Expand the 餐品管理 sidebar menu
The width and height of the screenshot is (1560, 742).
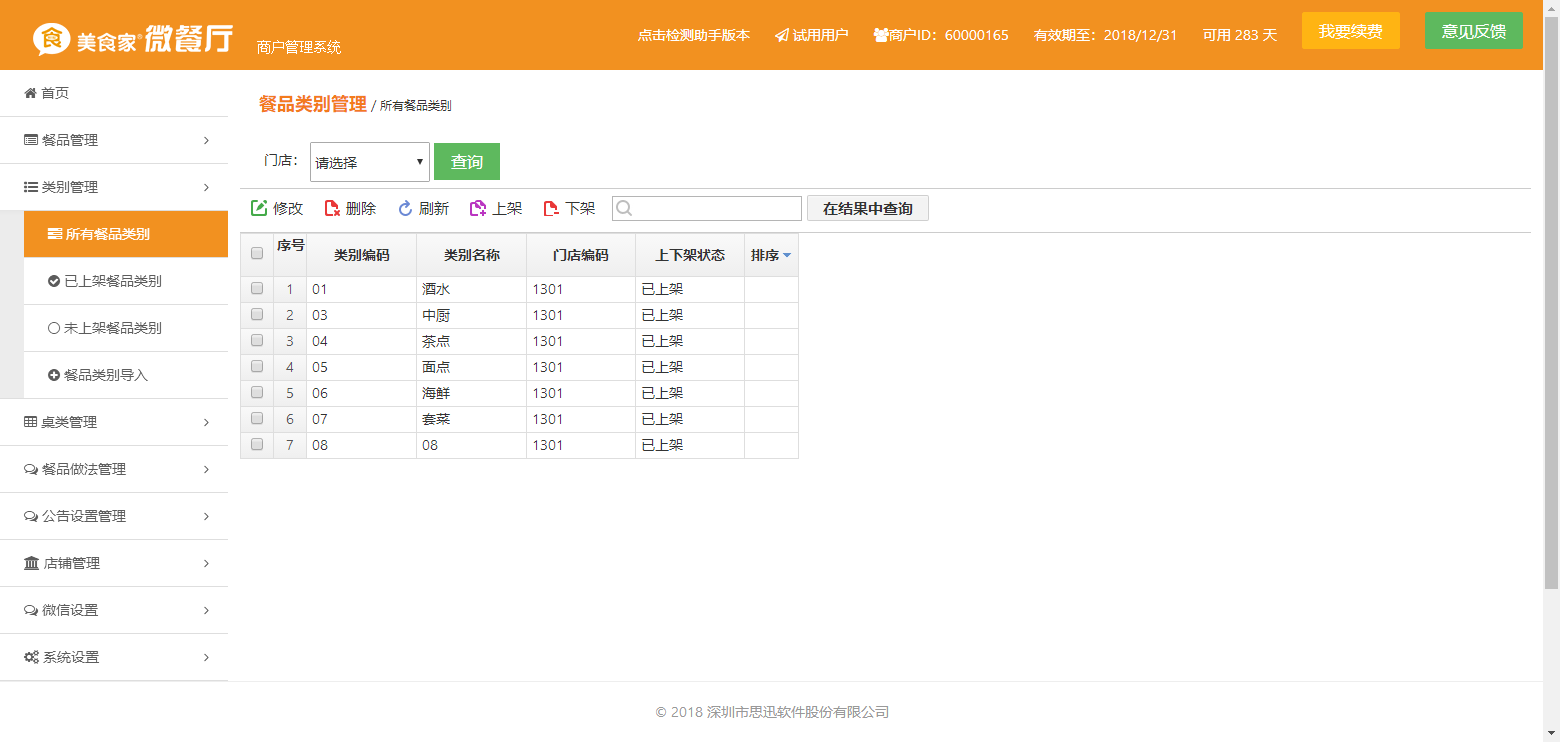click(113, 140)
